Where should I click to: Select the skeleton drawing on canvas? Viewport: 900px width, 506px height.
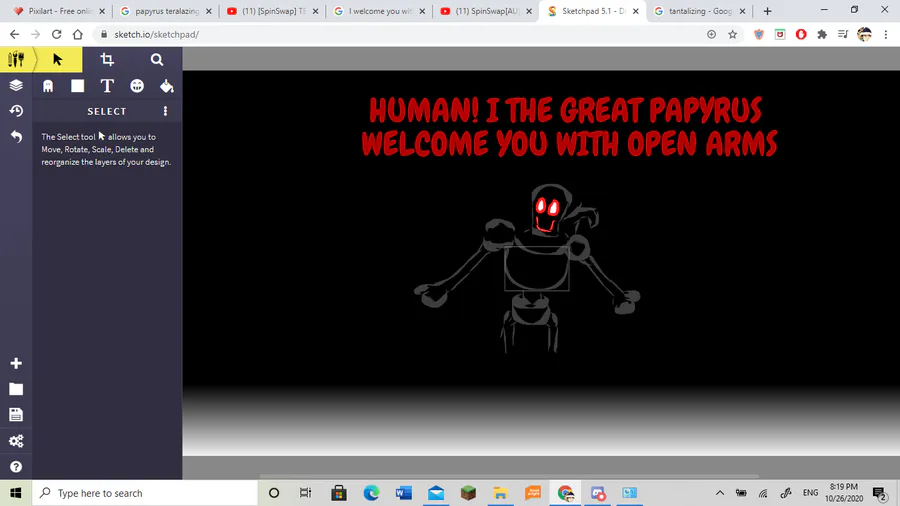pyautogui.click(x=528, y=268)
